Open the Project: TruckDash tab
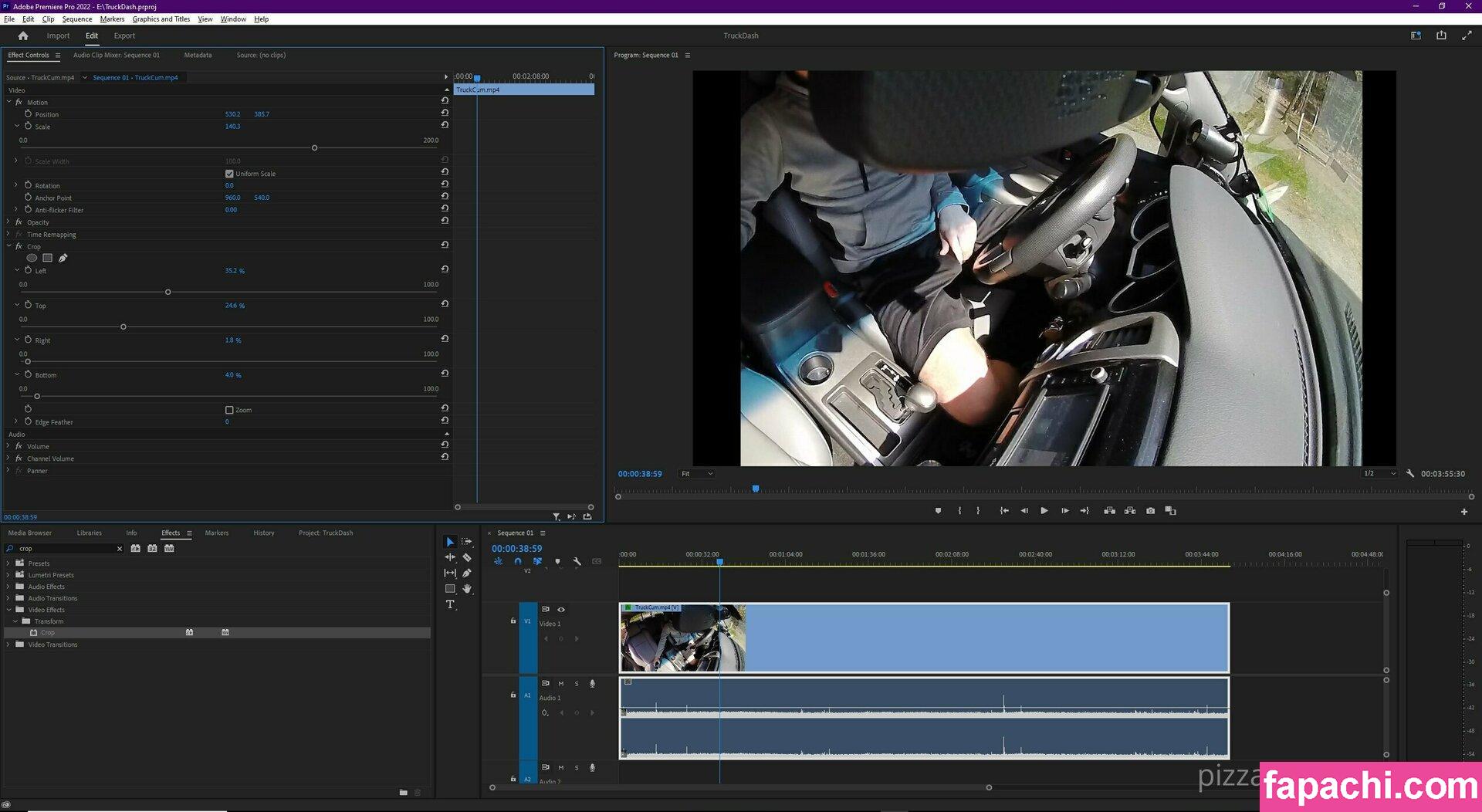 coord(326,533)
